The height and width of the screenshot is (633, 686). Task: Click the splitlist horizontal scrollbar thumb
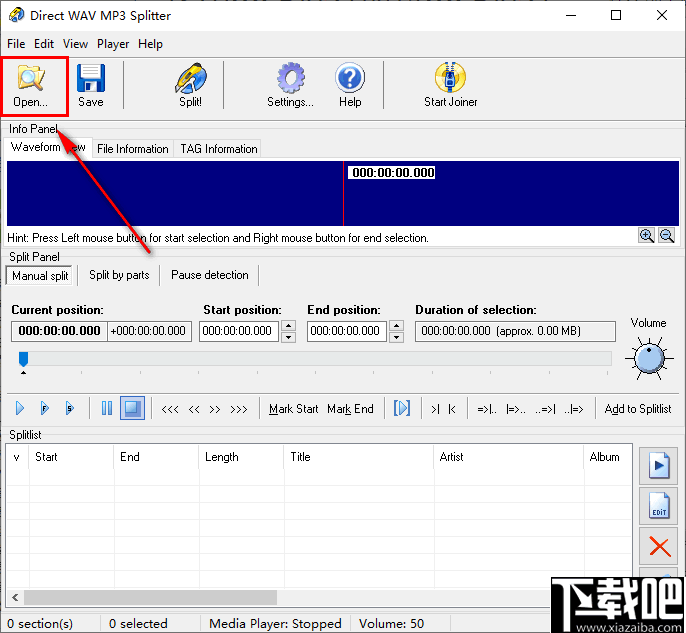[x=150, y=597]
